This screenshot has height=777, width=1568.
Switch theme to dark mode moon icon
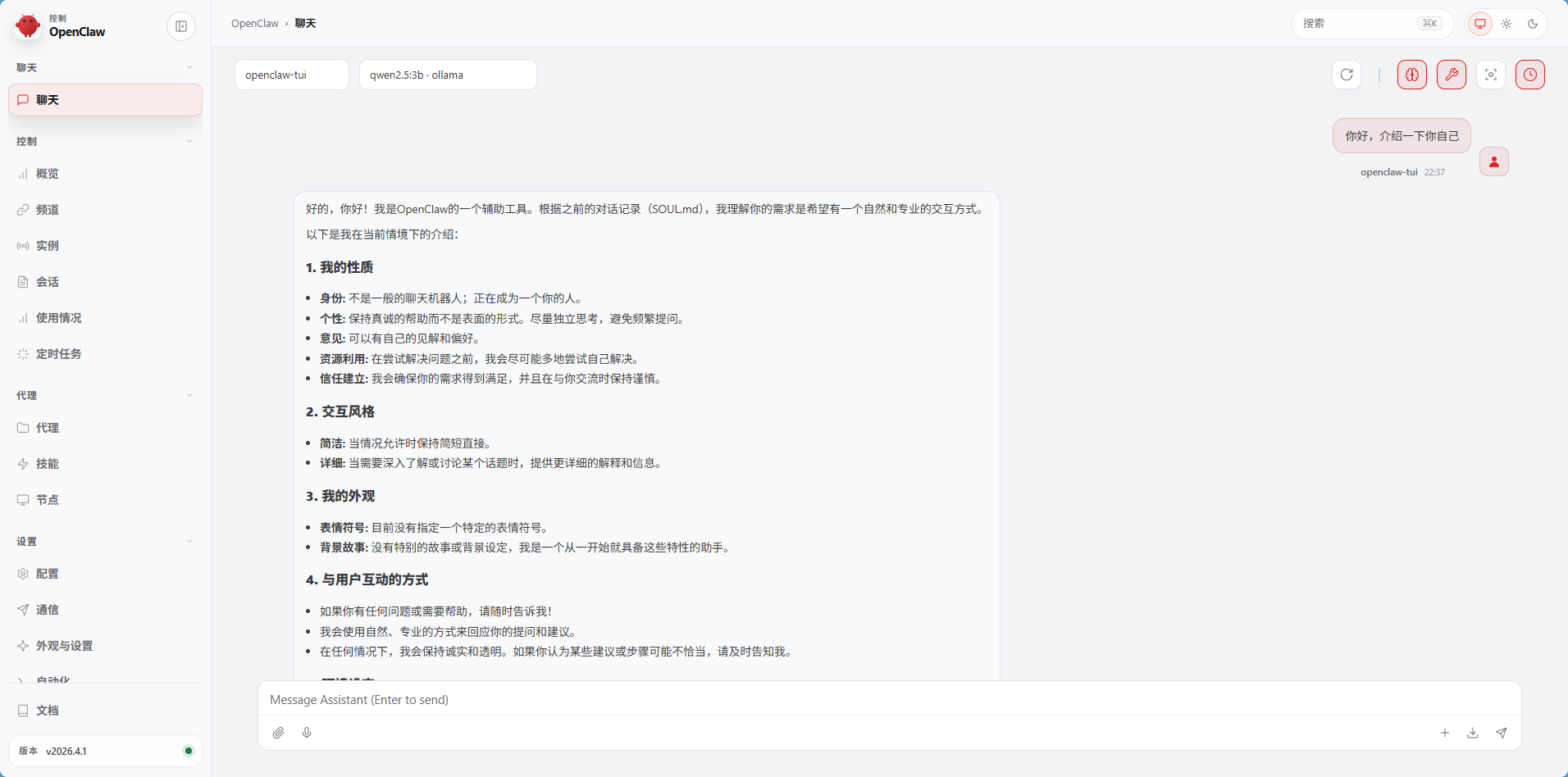coord(1533,24)
